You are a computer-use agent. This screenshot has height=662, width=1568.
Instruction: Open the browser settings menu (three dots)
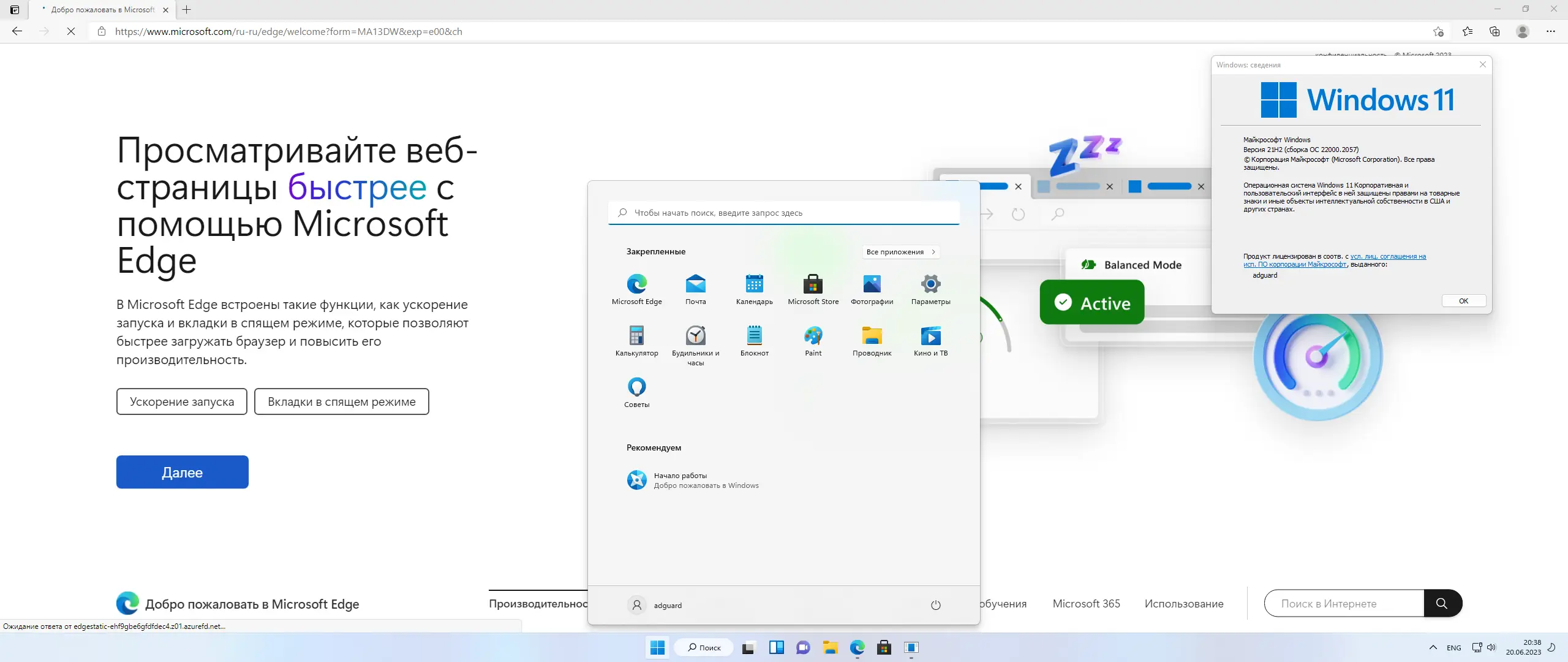click(1553, 31)
